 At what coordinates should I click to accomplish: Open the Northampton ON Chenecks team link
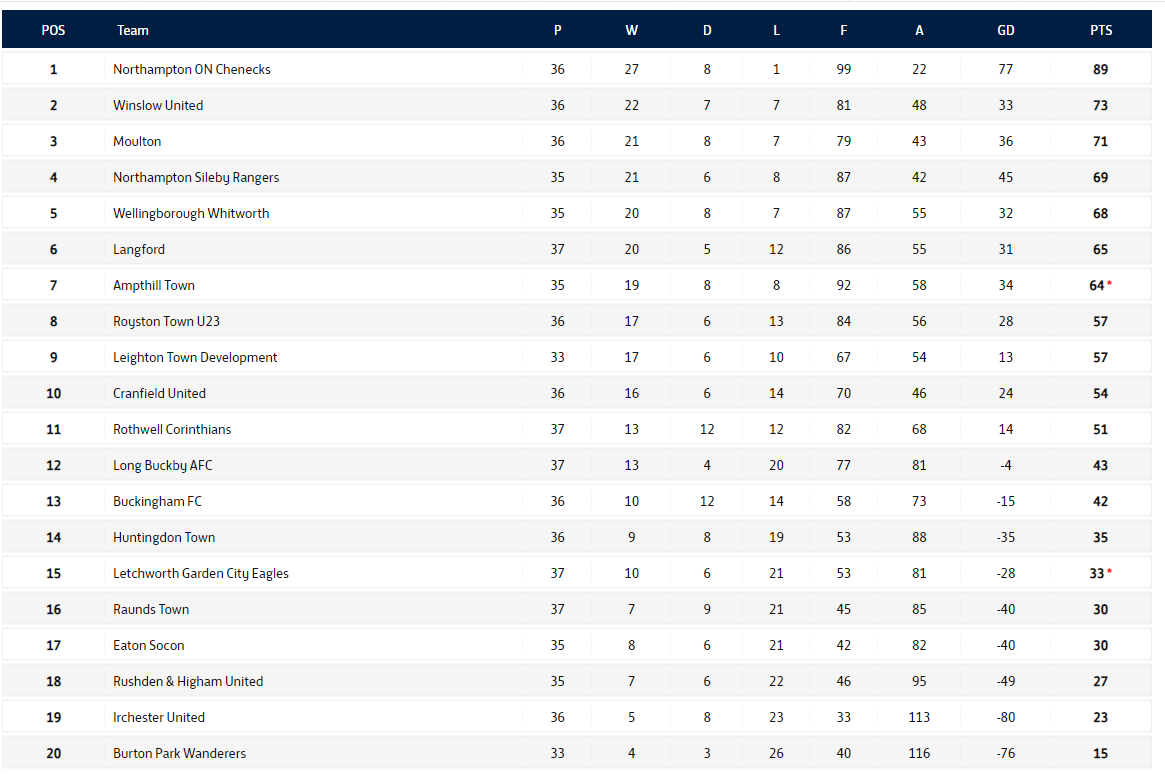192,70
